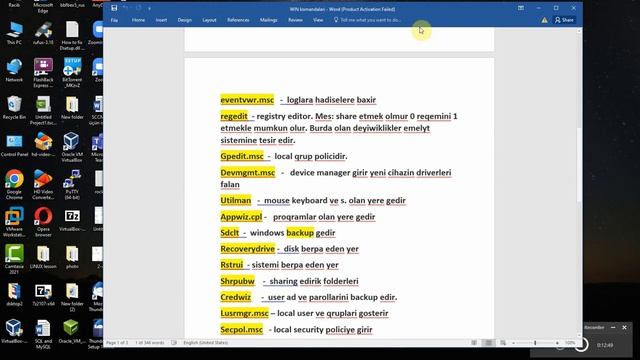Click the 'Tell me what you want to do' box
Image resolution: width=640 pixels, height=360 pixels.
pos(367,20)
